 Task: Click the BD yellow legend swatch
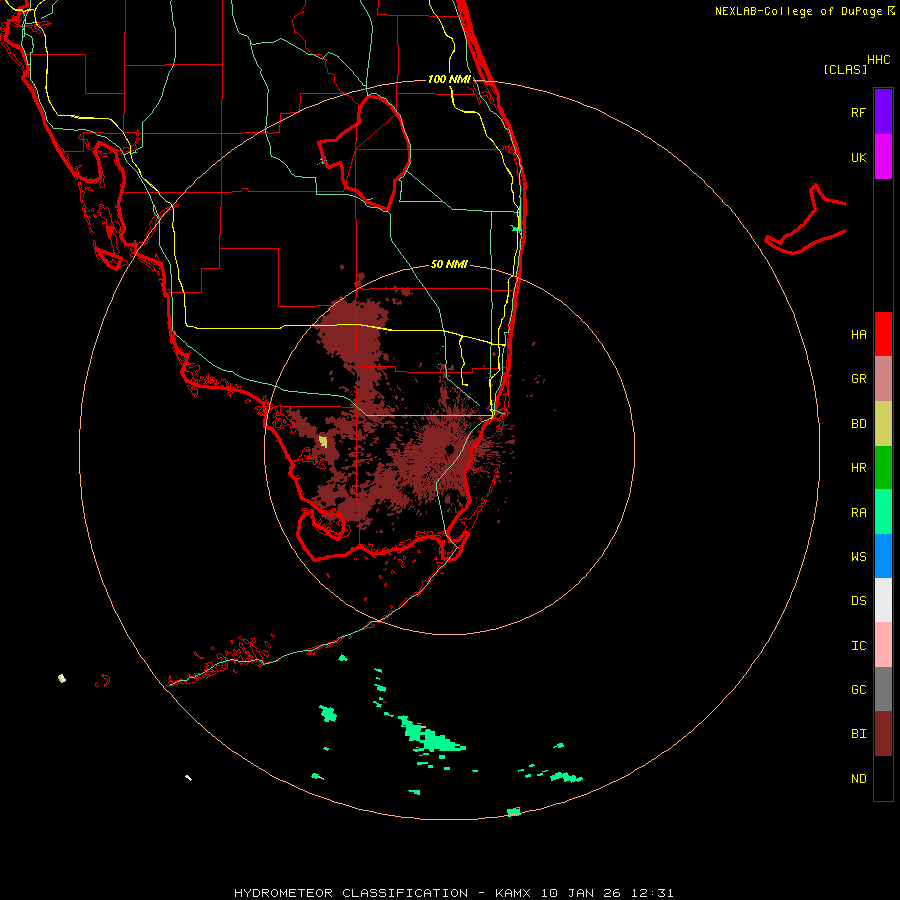click(x=883, y=423)
